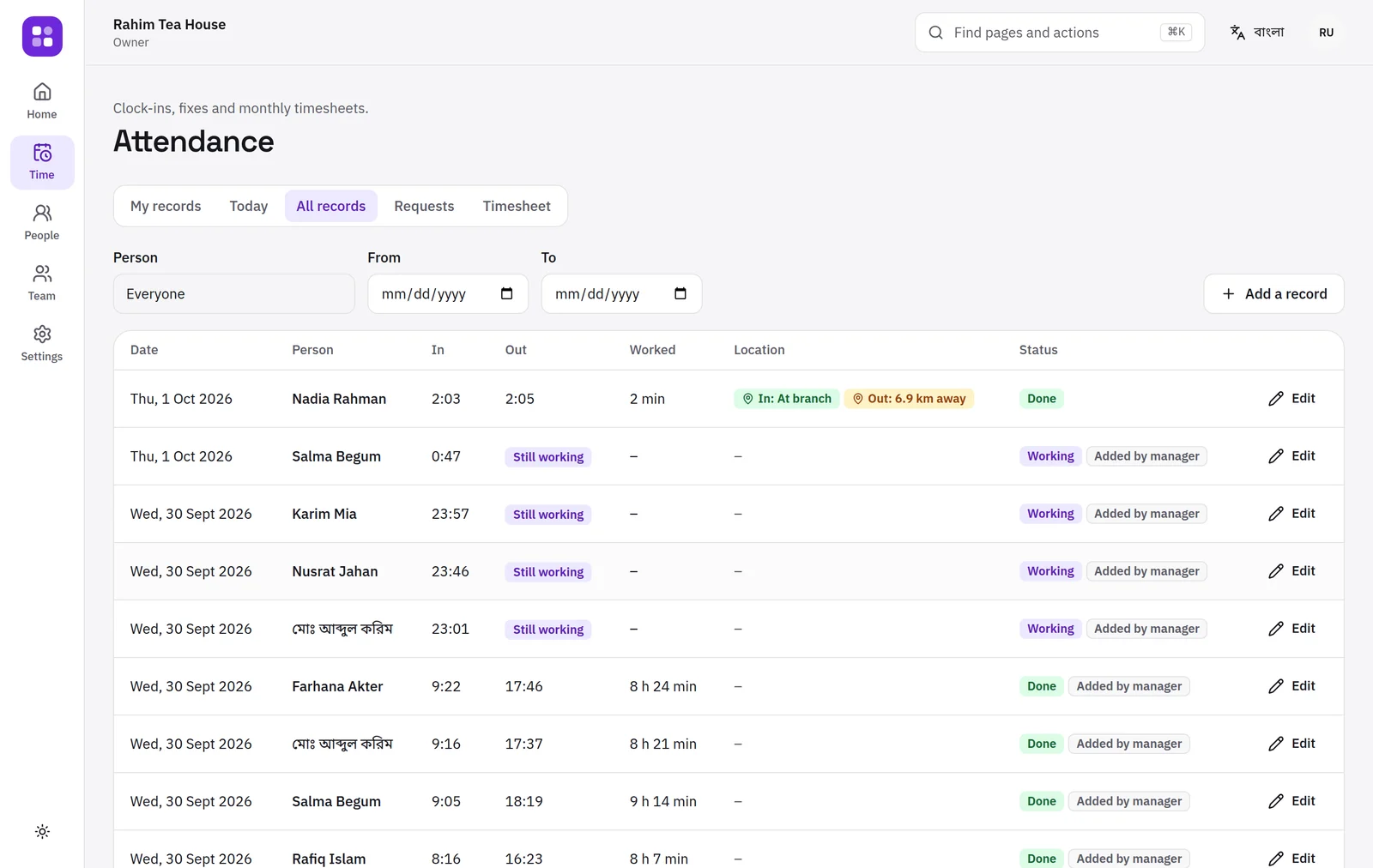Edit Rafiq Islam's record

point(1291,859)
